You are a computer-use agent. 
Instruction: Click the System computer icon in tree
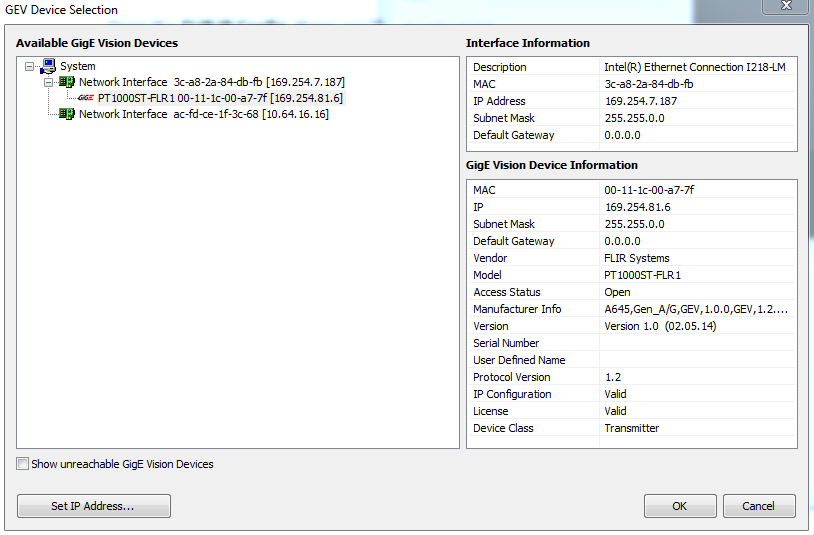pos(48,66)
